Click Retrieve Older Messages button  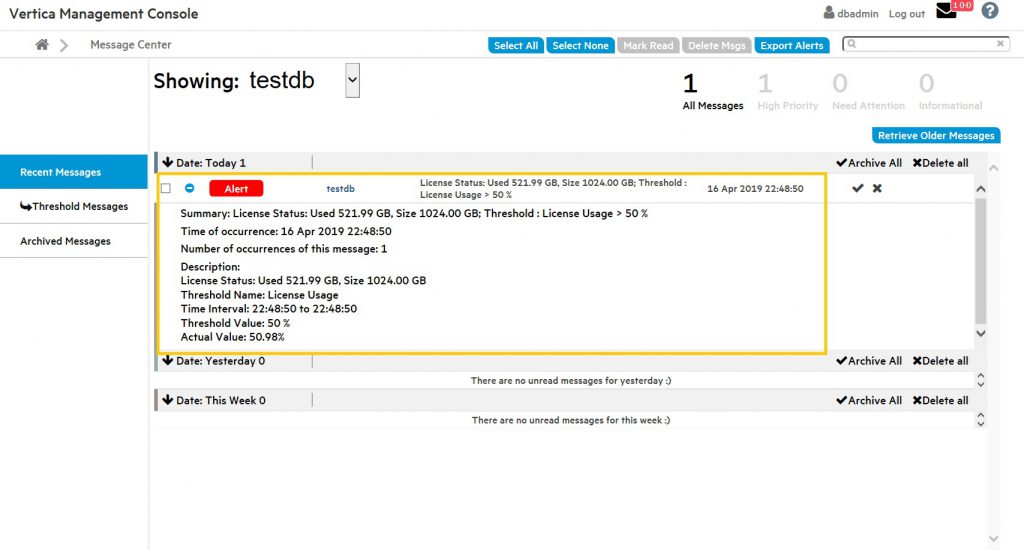[x=936, y=135]
